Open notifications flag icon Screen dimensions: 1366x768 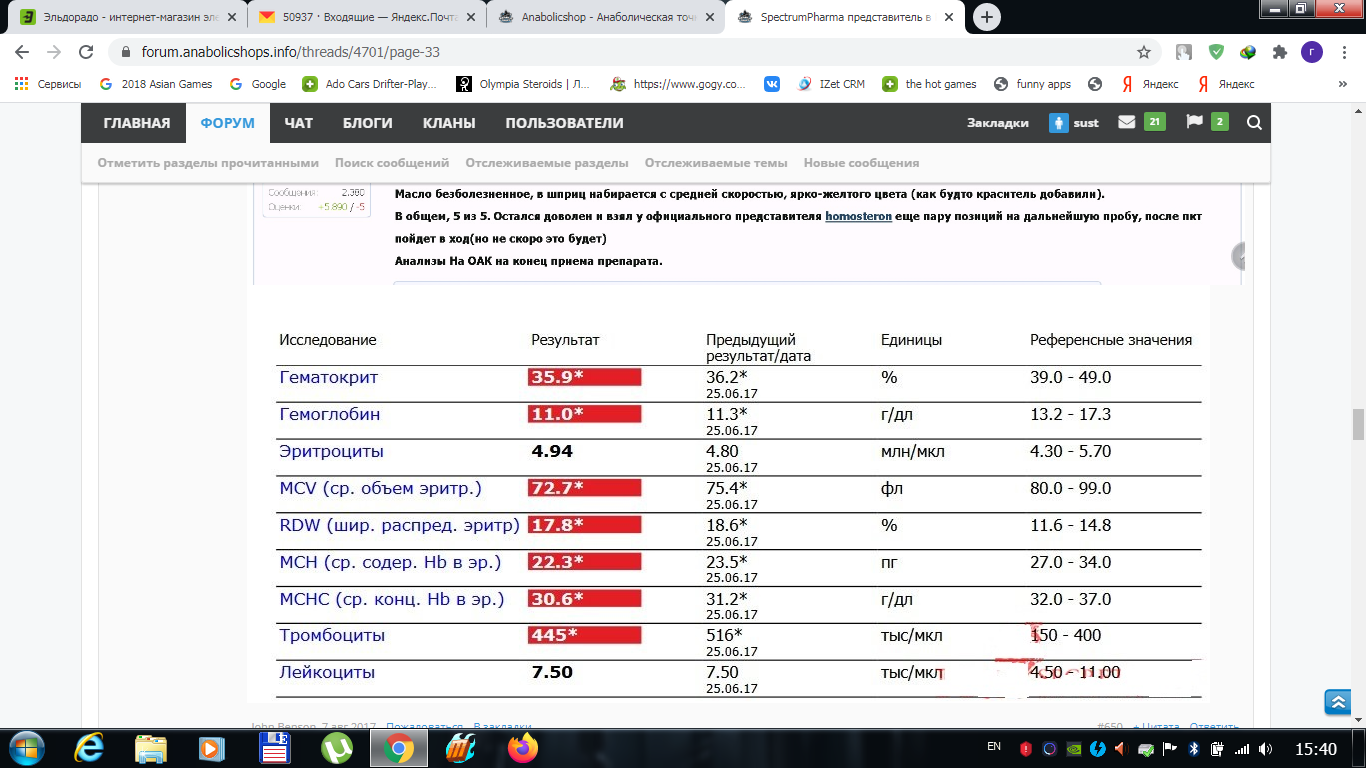click(1194, 123)
